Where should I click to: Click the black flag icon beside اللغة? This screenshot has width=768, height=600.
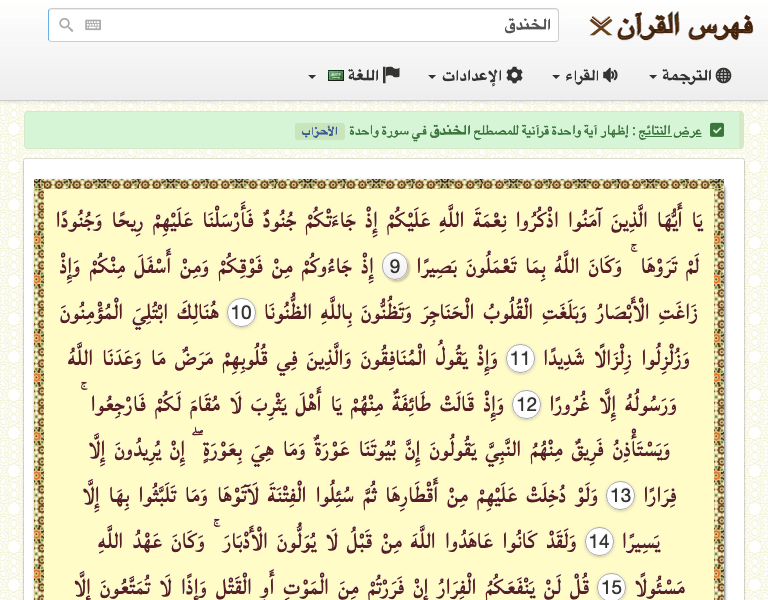[x=391, y=75]
